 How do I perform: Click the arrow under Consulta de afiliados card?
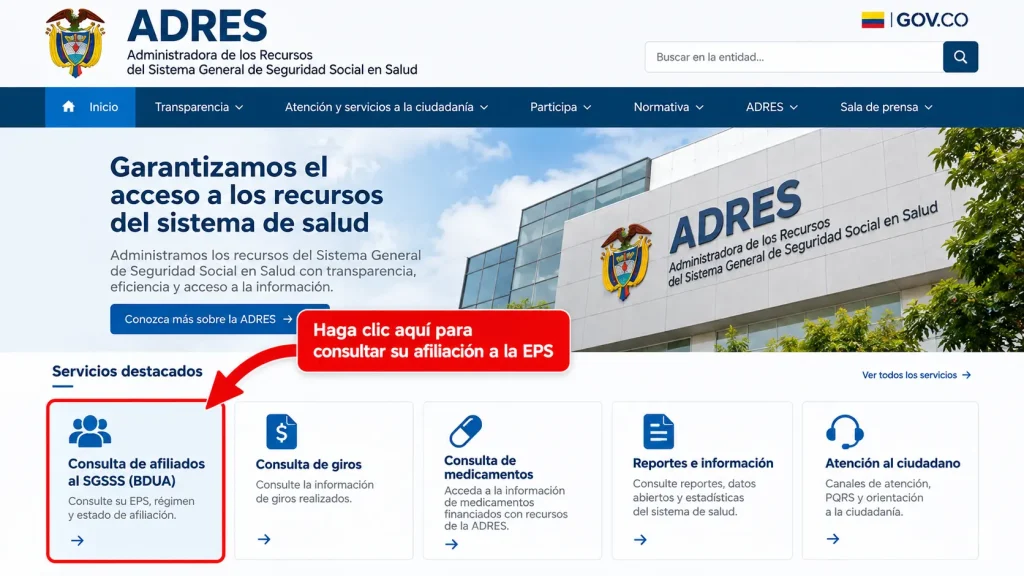(x=77, y=540)
